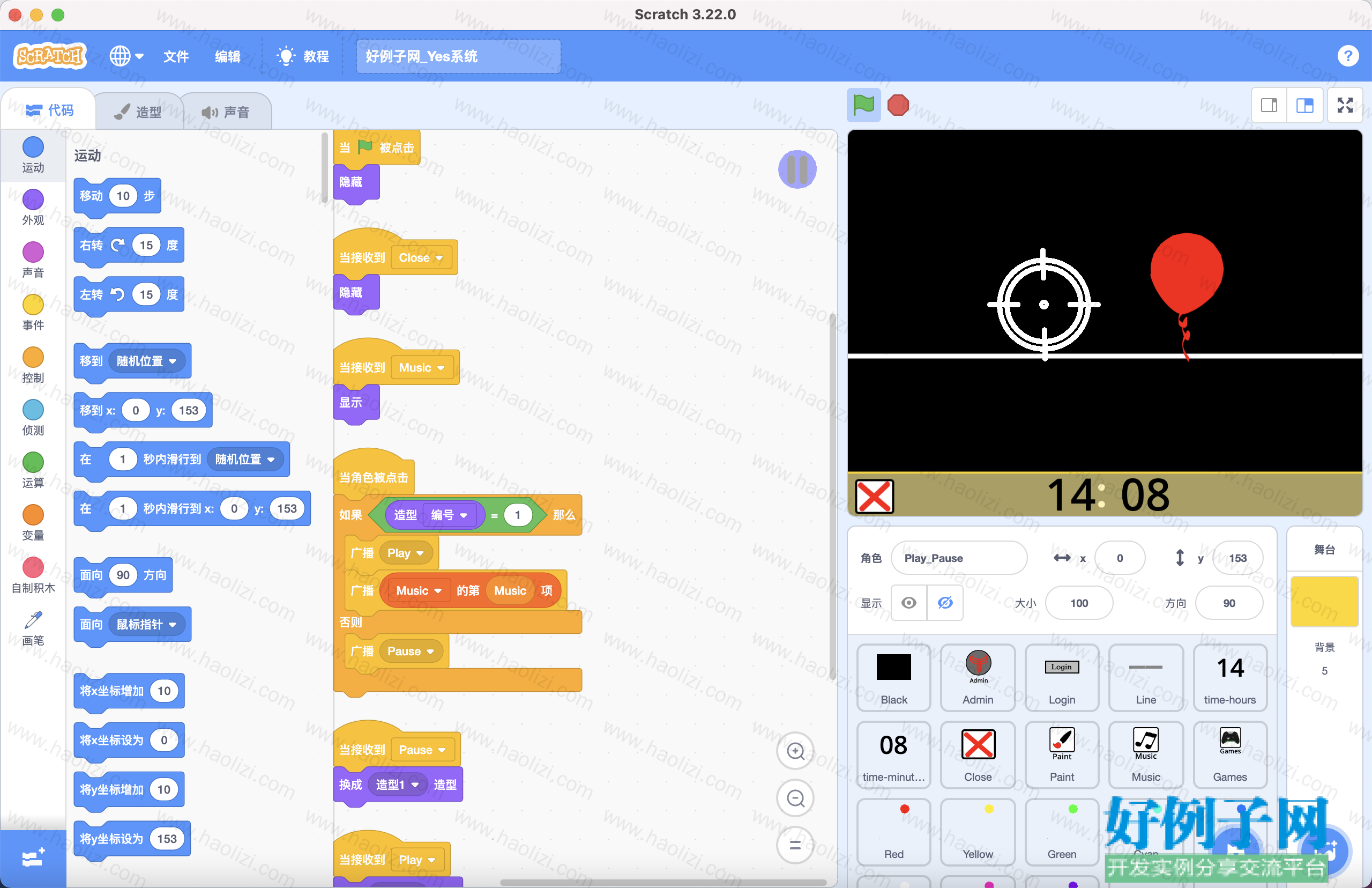The height and width of the screenshot is (888, 1372).
Task: Open the Close dropdown in 当接收到 block
Action: (421, 258)
